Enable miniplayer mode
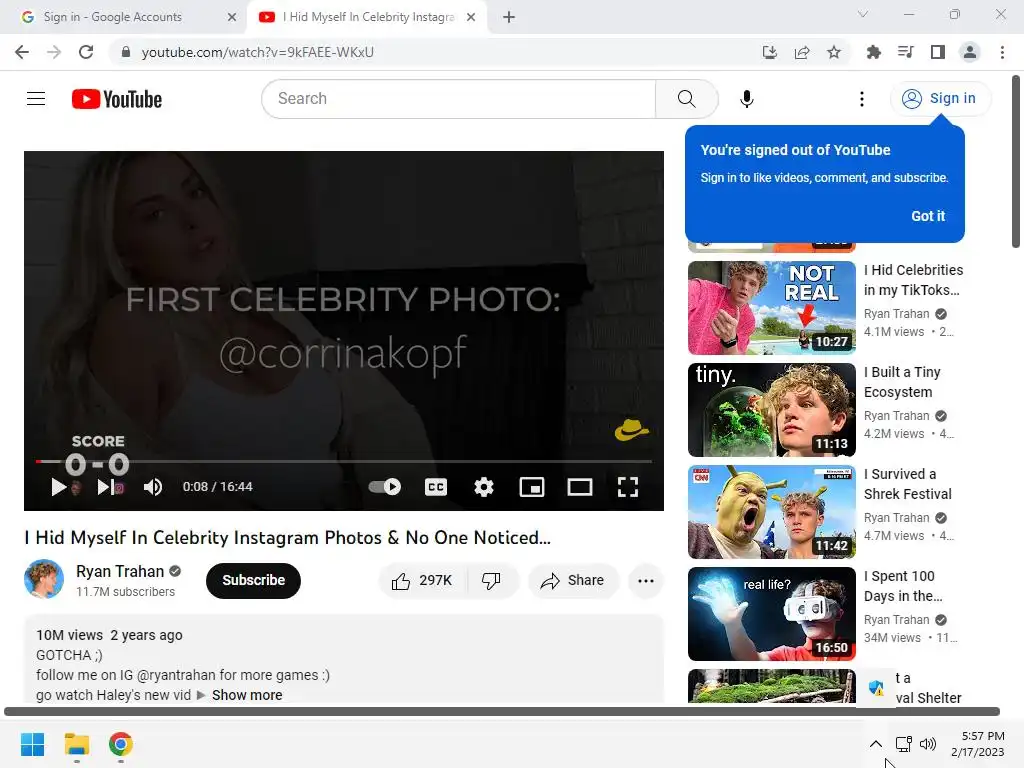1024x768 pixels. click(532, 487)
